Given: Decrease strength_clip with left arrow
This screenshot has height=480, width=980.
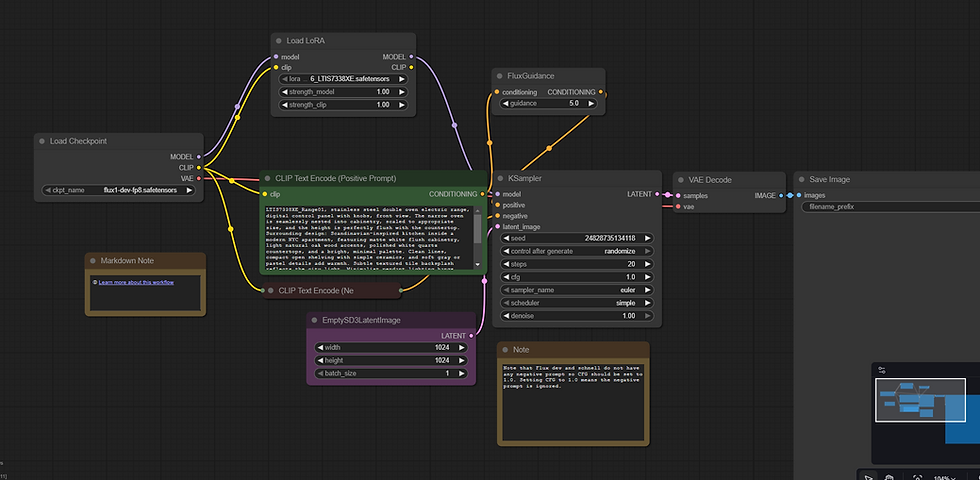Looking at the screenshot, I should [x=284, y=105].
